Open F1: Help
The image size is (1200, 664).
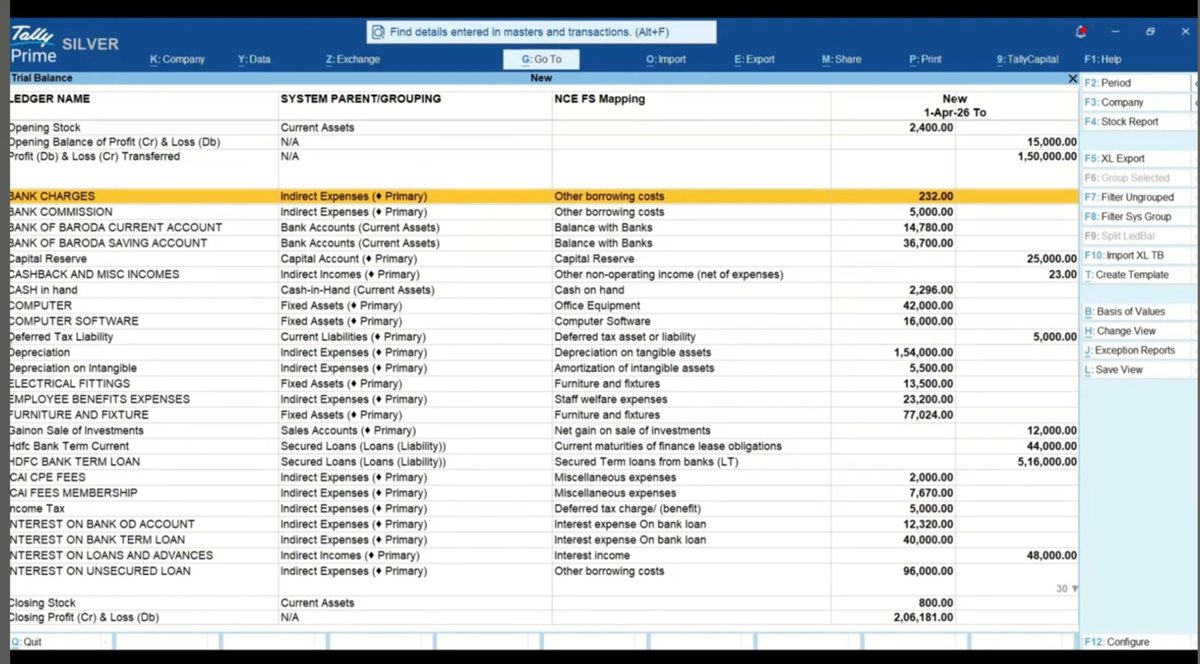tap(1103, 59)
